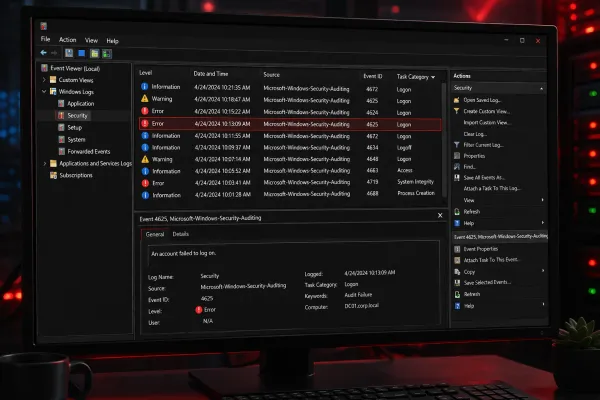Screen dimensions: 600x400
Task: Select the Logoff event with ID 4634
Action: coord(290,147)
